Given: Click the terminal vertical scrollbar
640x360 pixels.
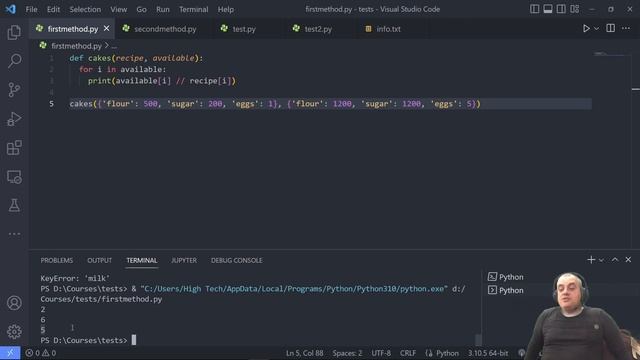Looking at the screenshot, I should coord(478,339).
